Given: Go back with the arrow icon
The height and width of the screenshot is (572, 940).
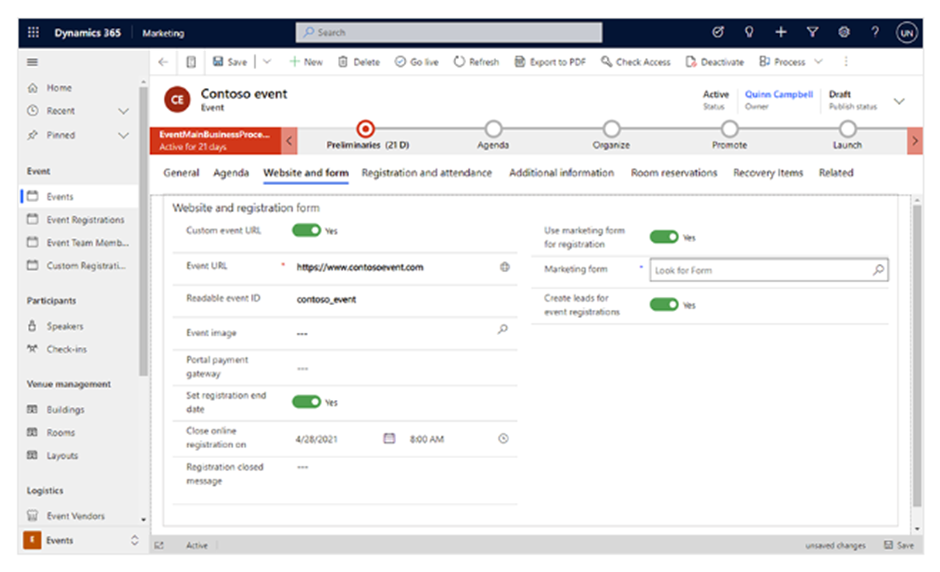Looking at the screenshot, I should click(163, 62).
